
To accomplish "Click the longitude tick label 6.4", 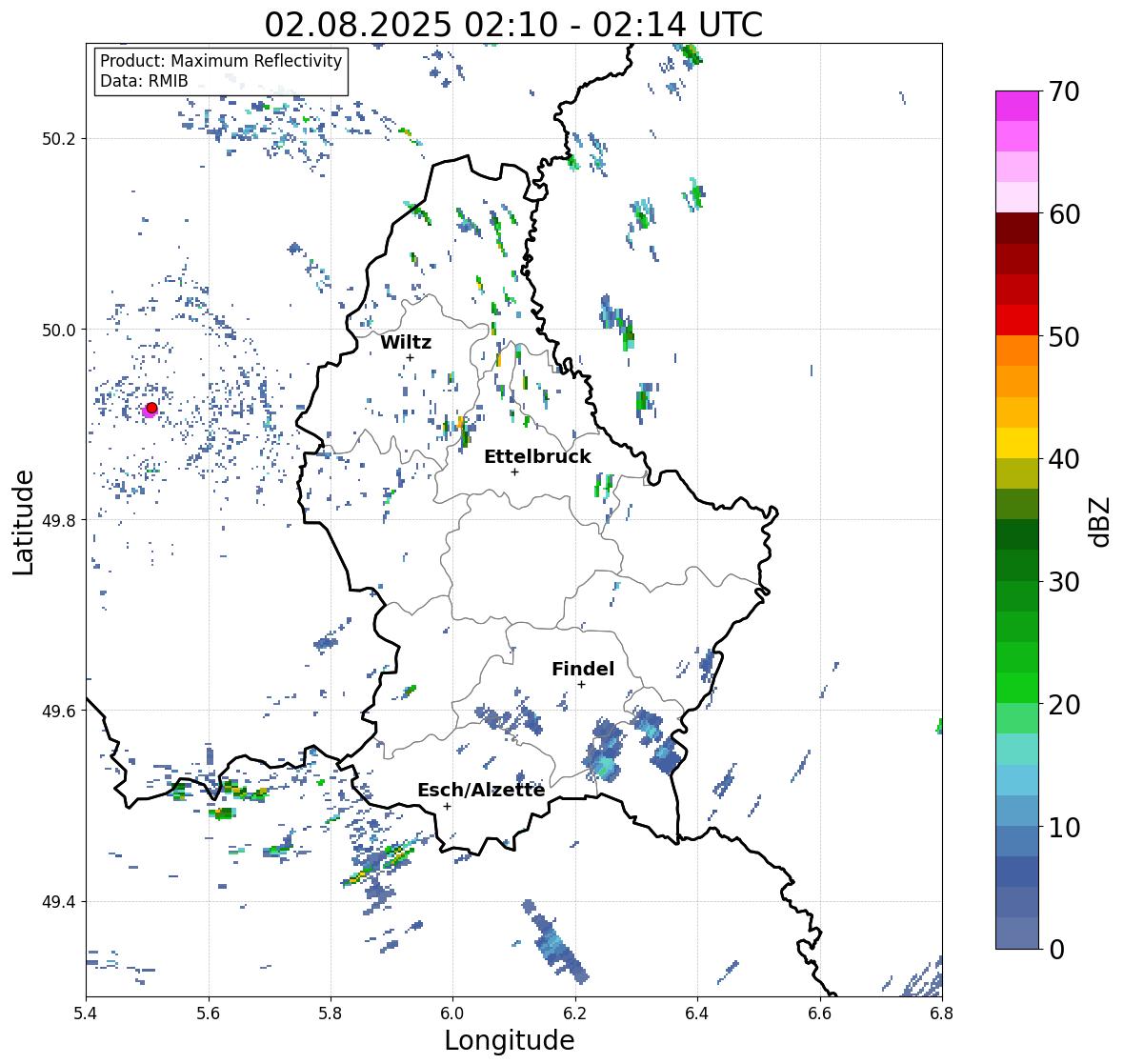I will (697, 1013).
